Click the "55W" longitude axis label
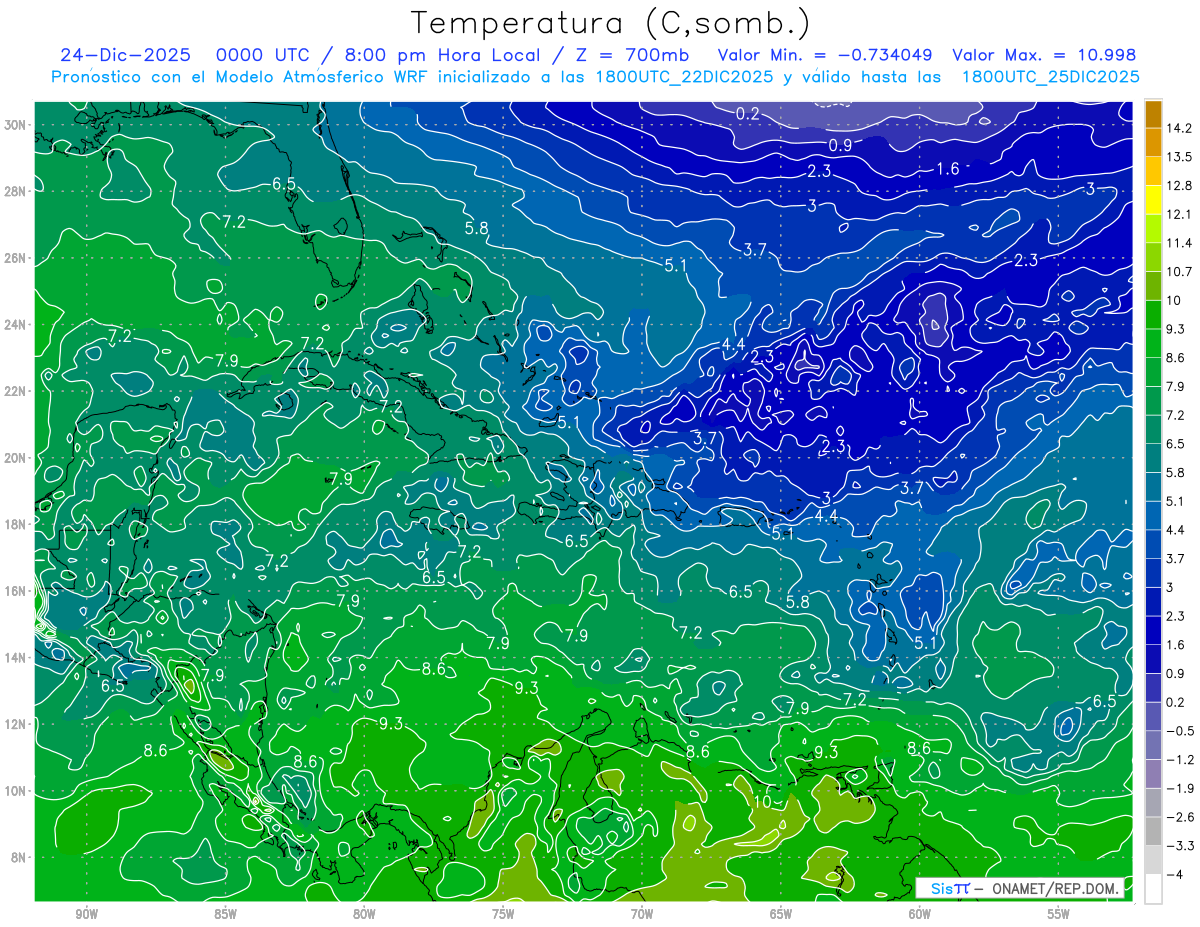The image size is (1200, 927). [x=1059, y=913]
